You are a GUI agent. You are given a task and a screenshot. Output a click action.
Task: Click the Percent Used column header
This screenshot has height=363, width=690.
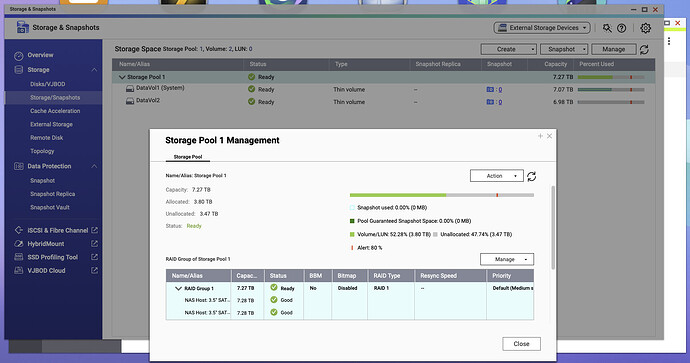pyautogui.click(x=615, y=64)
